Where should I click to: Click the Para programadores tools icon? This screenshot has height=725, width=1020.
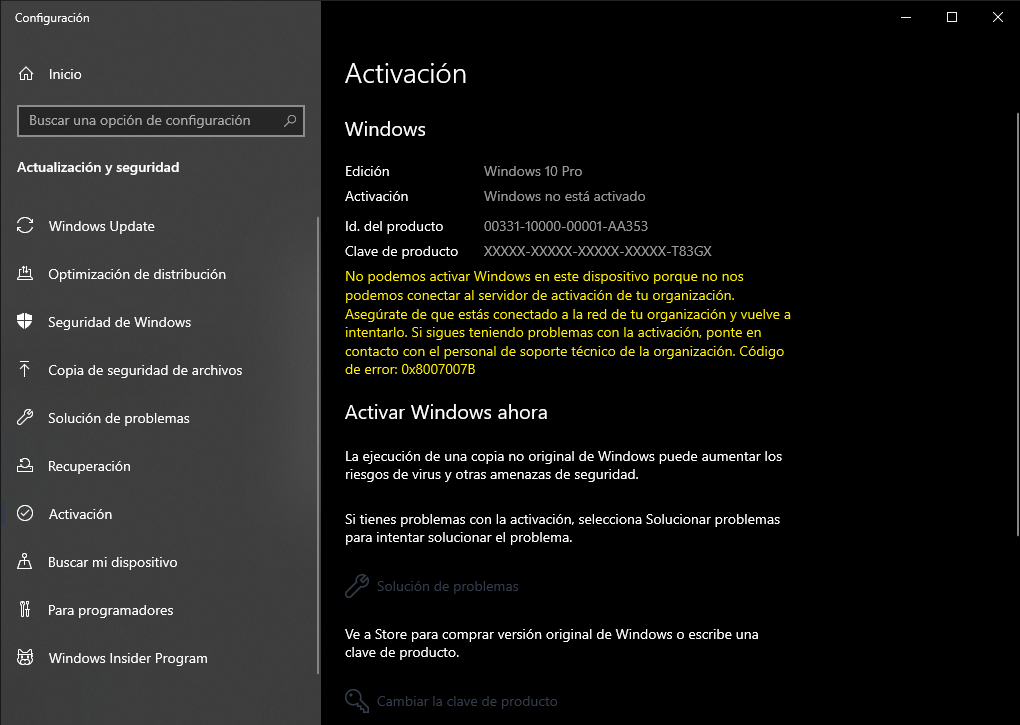coord(25,609)
